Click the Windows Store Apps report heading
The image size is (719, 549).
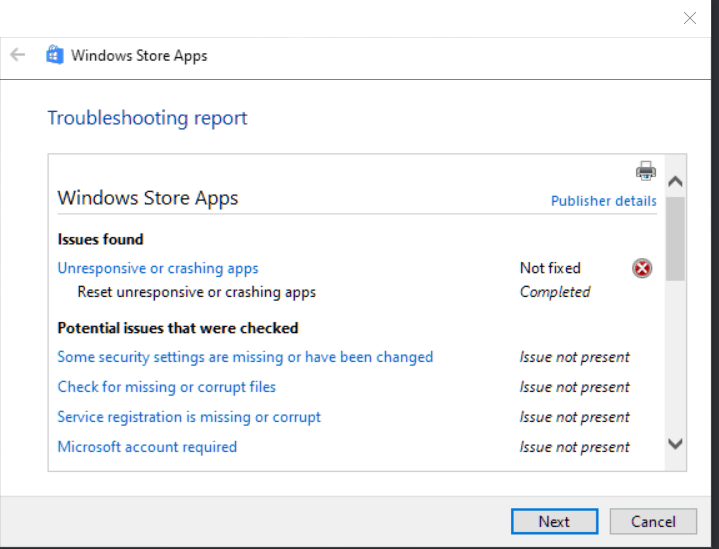point(148,198)
